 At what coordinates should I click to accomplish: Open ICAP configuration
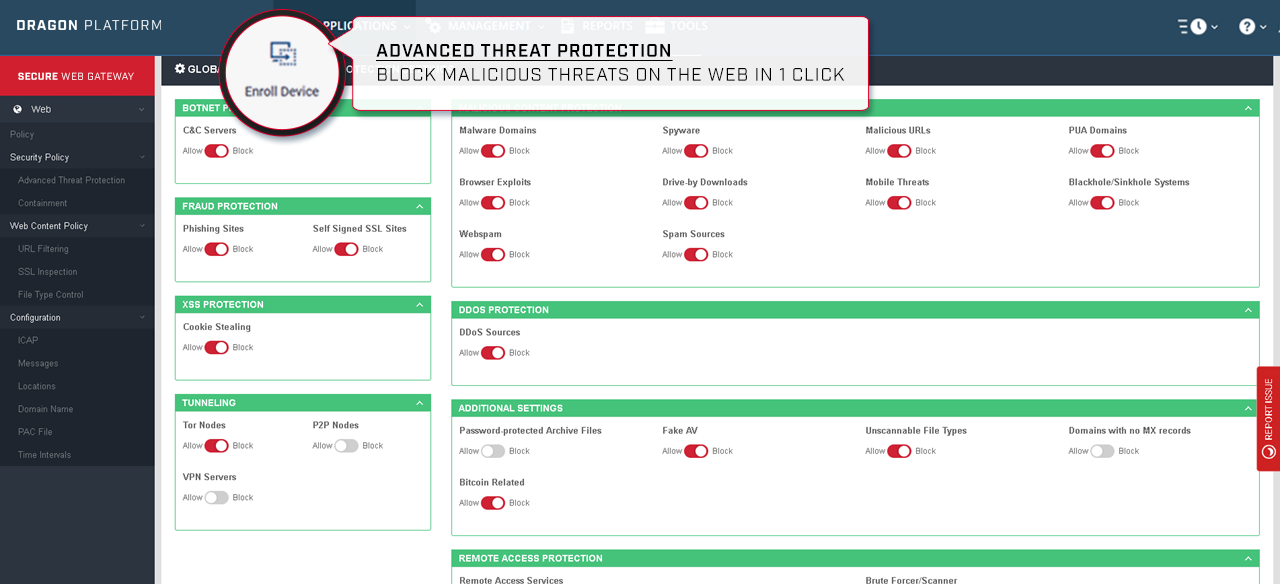point(28,340)
